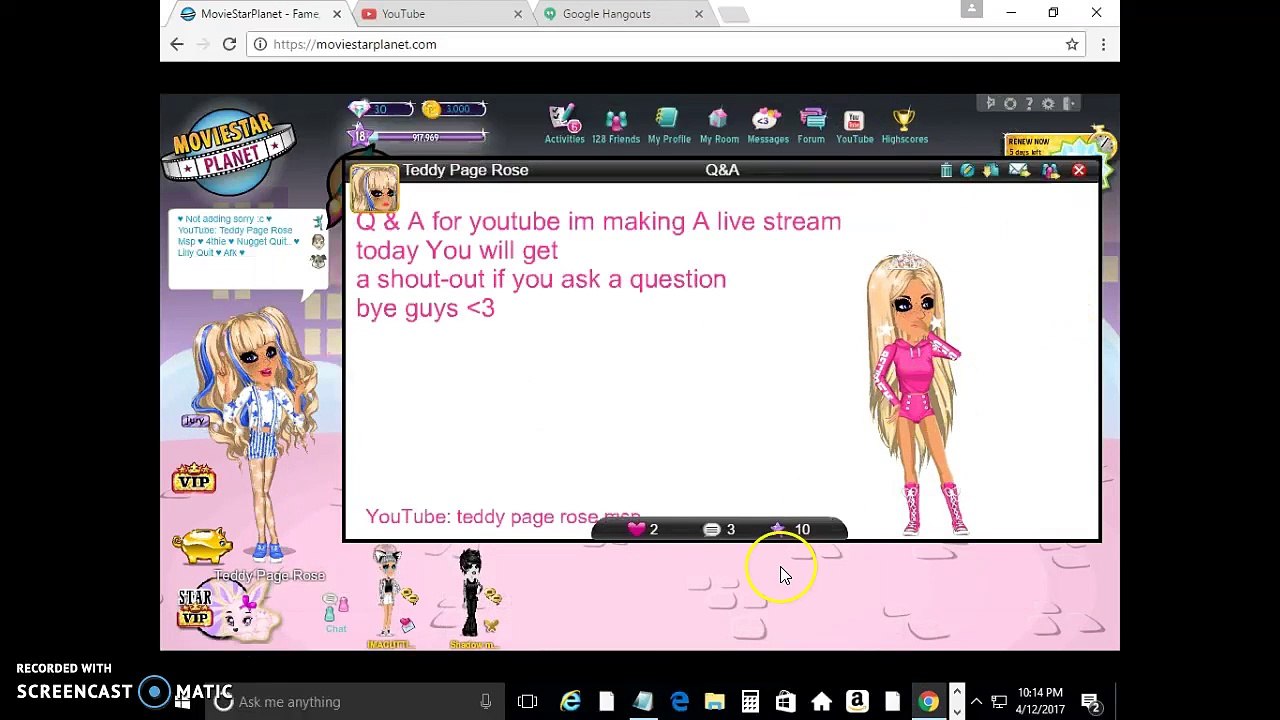Bookmark this page with the star
The image size is (1280, 720).
1072,44
